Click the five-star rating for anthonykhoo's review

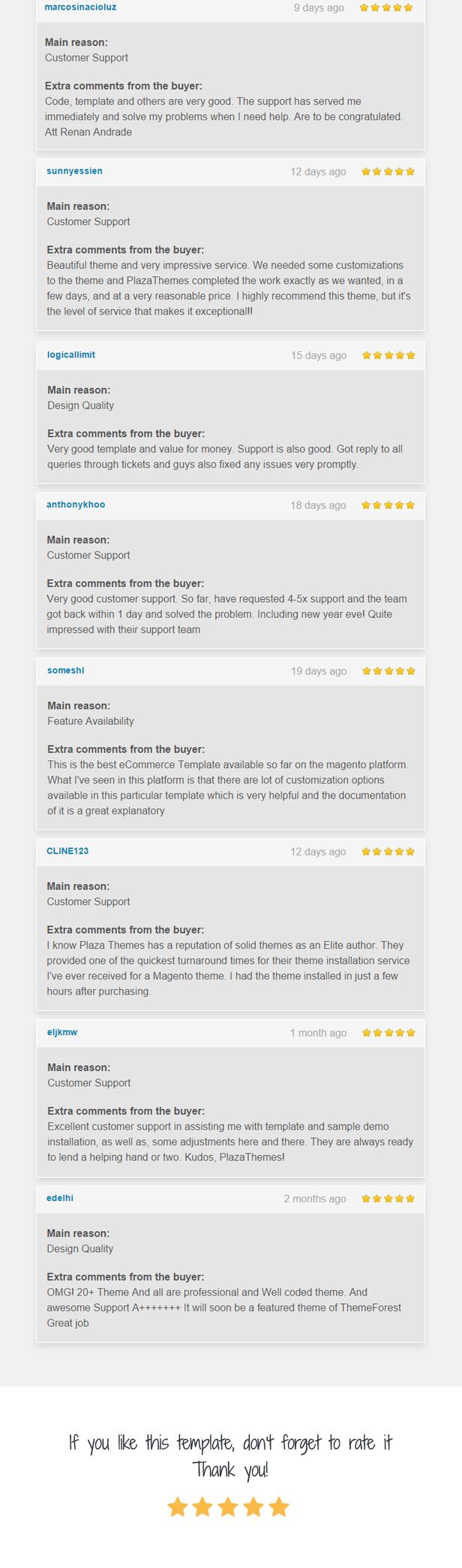(x=388, y=505)
